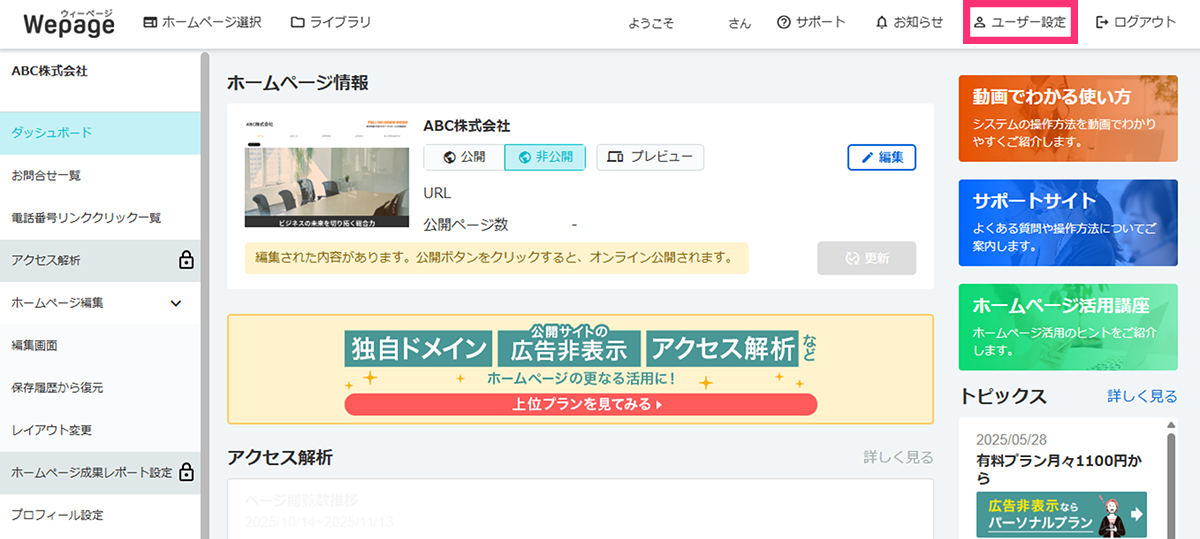Click the greyed 更新 button

[867, 258]
